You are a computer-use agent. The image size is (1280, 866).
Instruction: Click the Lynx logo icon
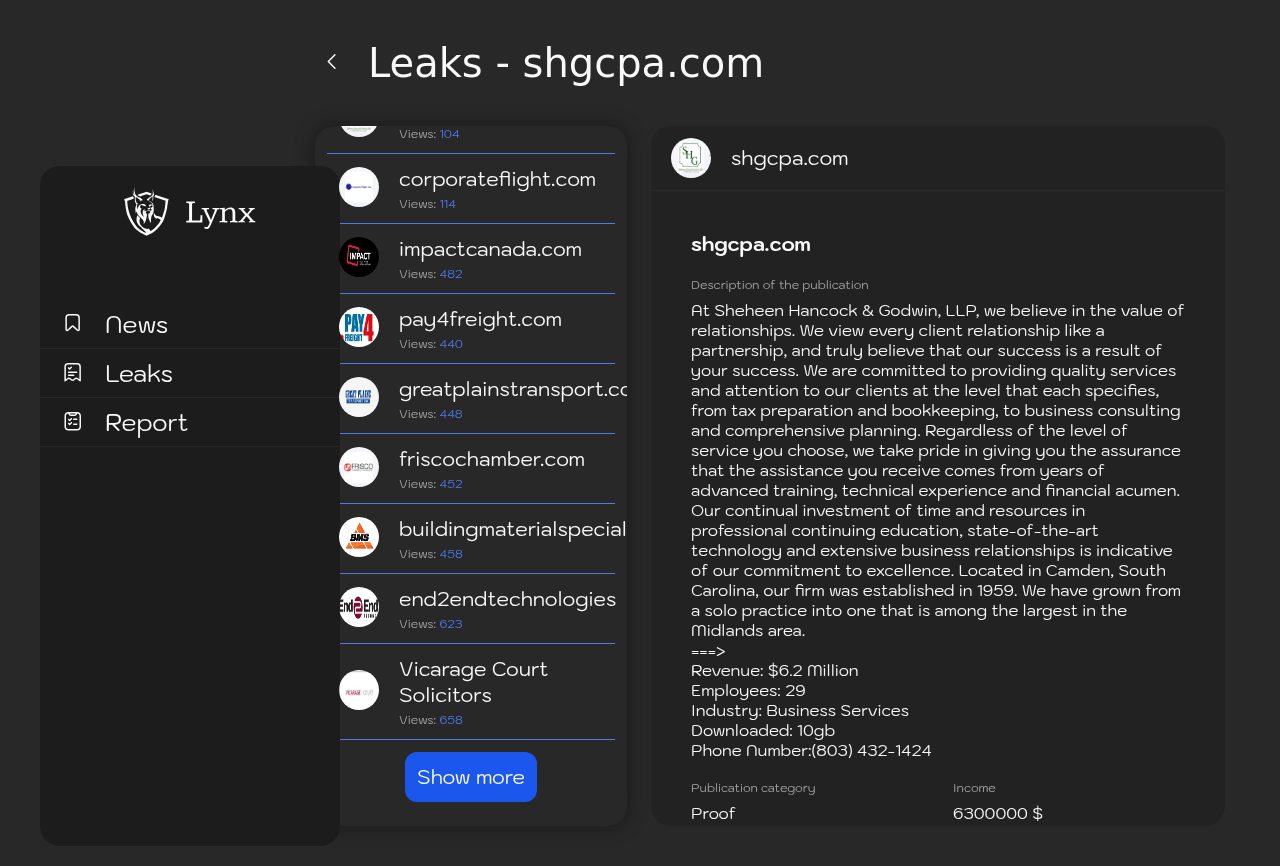point(146,212)
